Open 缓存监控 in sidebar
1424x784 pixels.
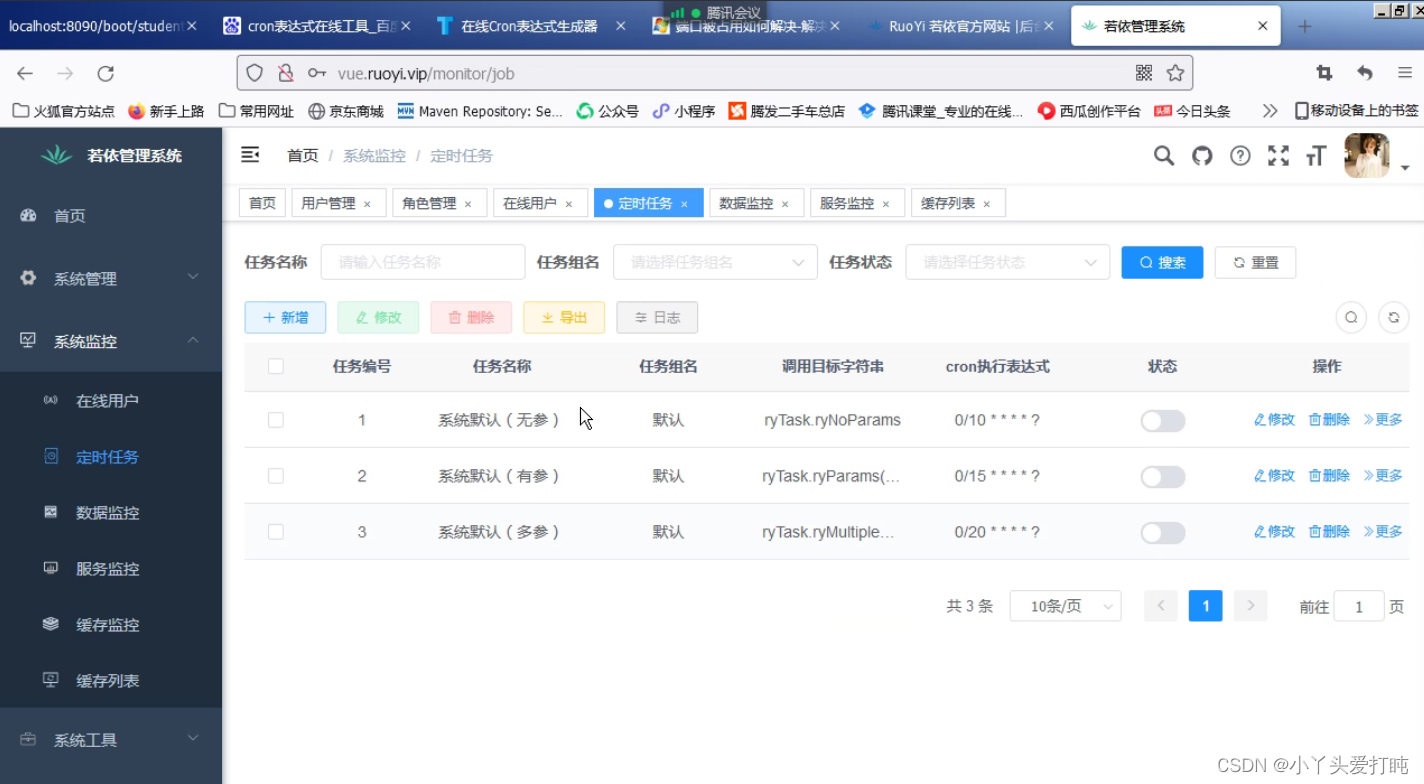click(x=111, y=624)
